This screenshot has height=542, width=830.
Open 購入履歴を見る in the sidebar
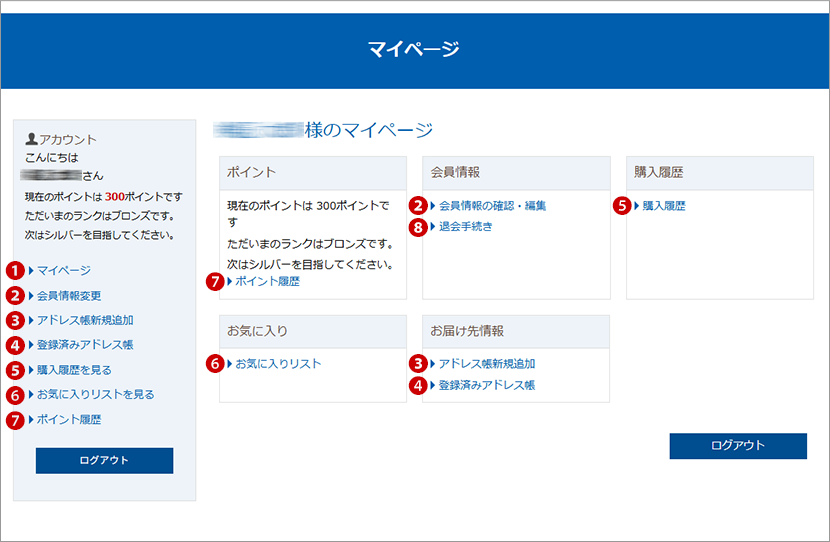74,370
